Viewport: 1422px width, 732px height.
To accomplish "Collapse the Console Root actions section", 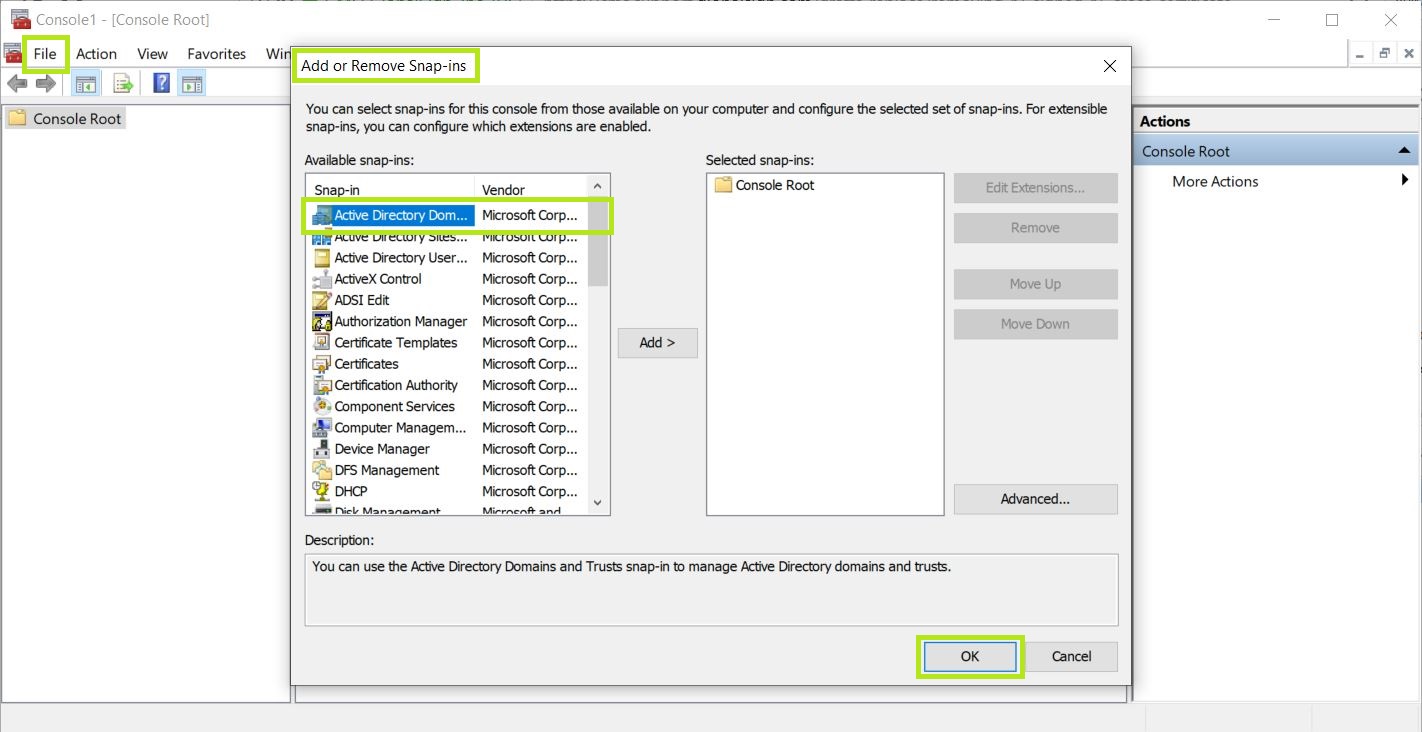I will [1405, 151].
